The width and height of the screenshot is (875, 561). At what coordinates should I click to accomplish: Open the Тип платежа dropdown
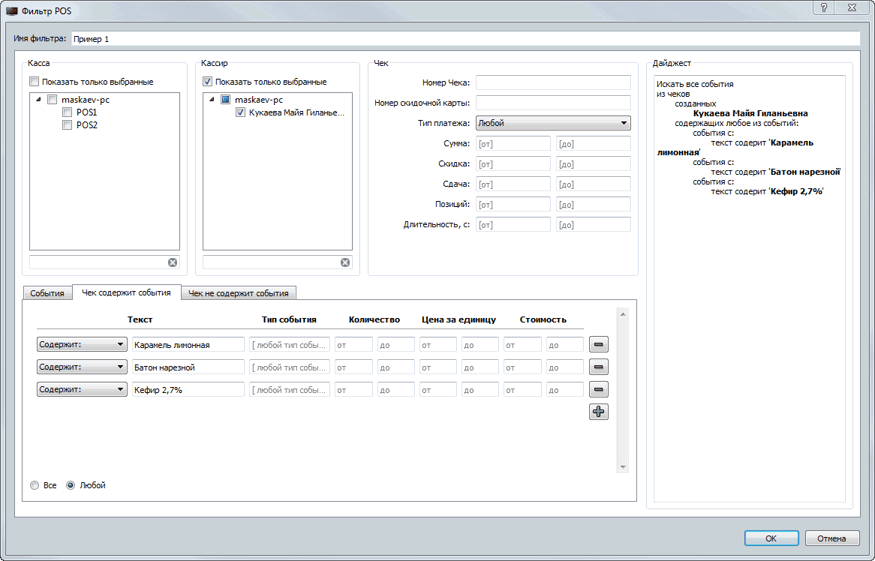coord(552,124)
